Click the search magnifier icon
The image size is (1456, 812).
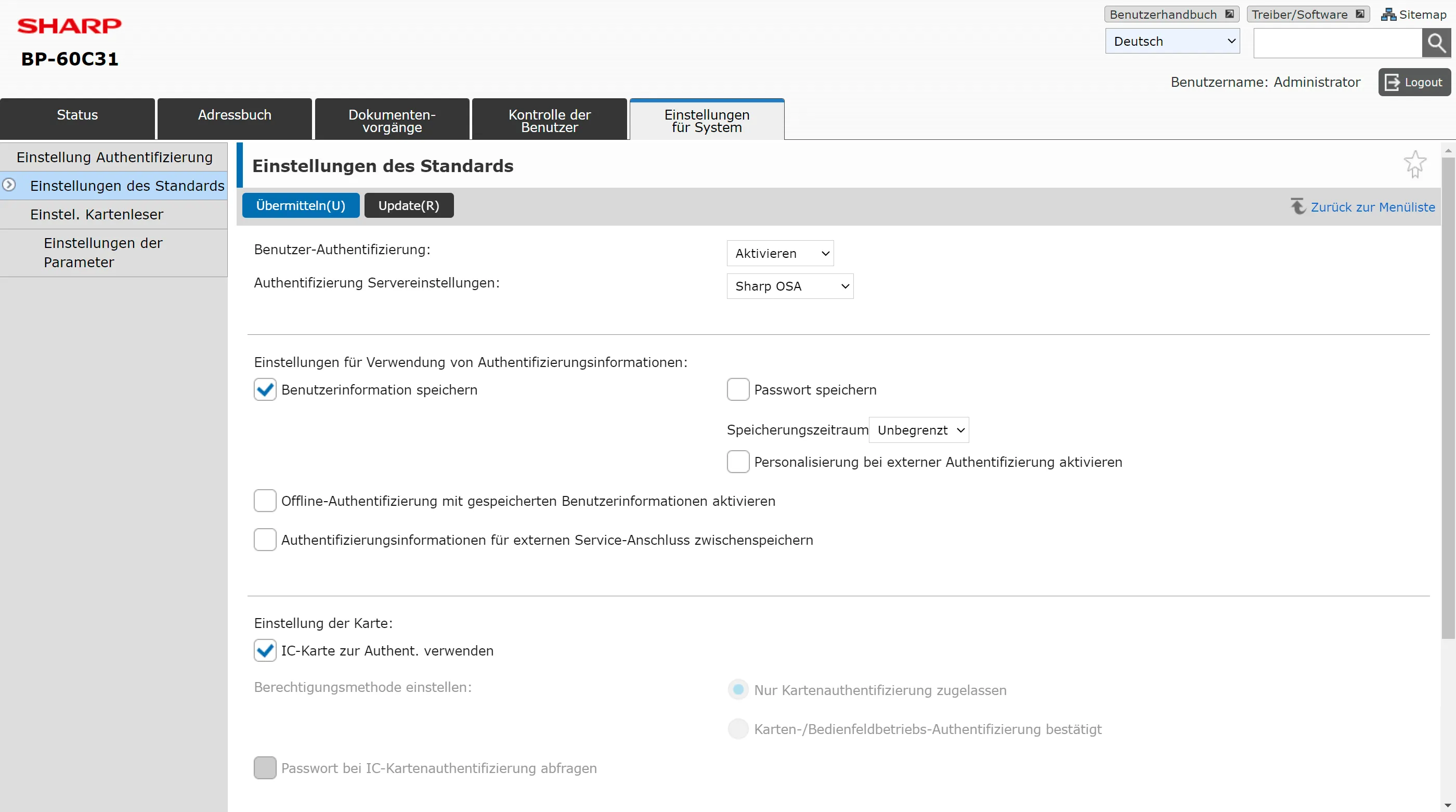coord(1436,43)
